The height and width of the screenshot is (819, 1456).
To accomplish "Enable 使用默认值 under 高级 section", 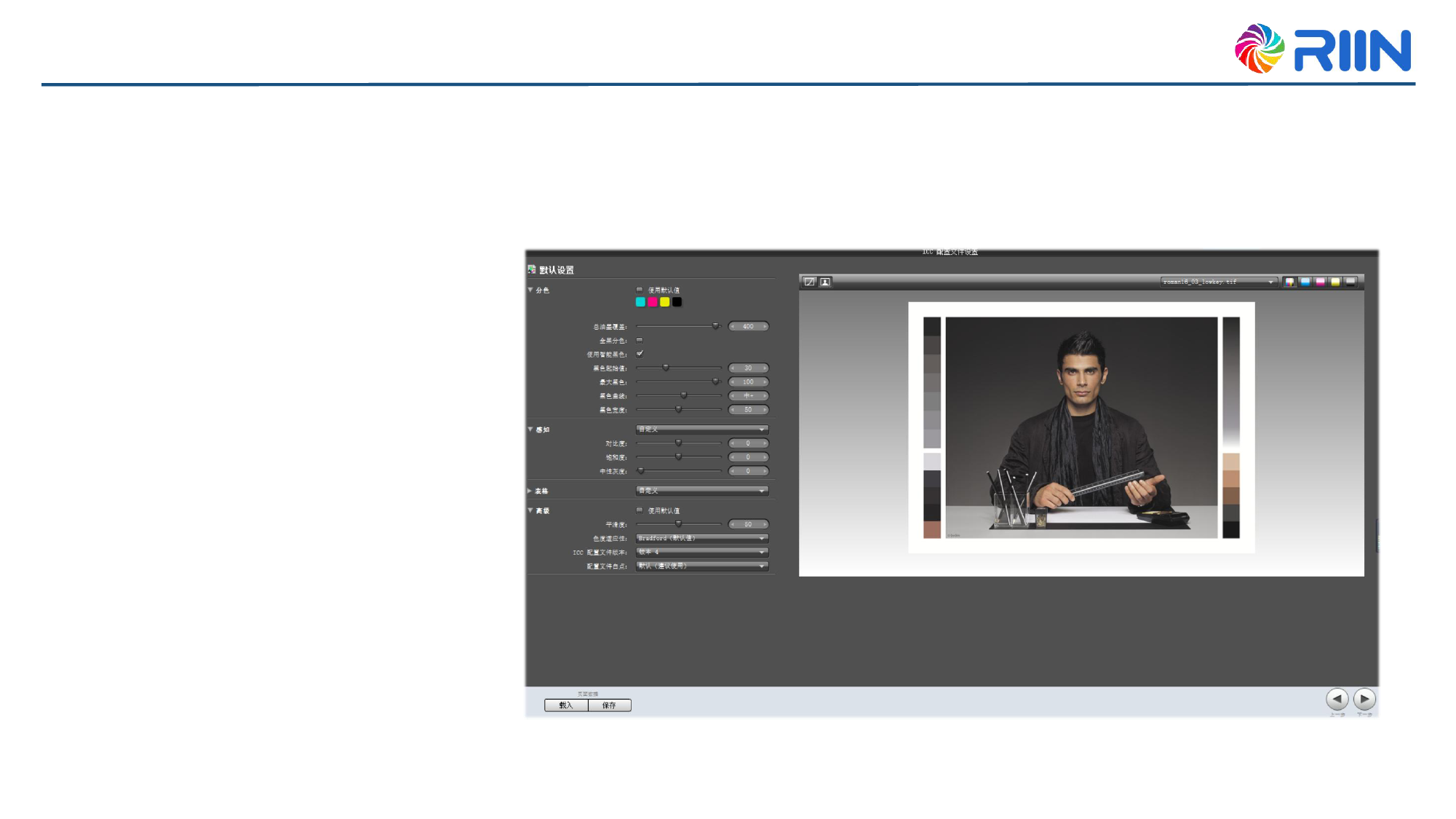I will 640,510.
